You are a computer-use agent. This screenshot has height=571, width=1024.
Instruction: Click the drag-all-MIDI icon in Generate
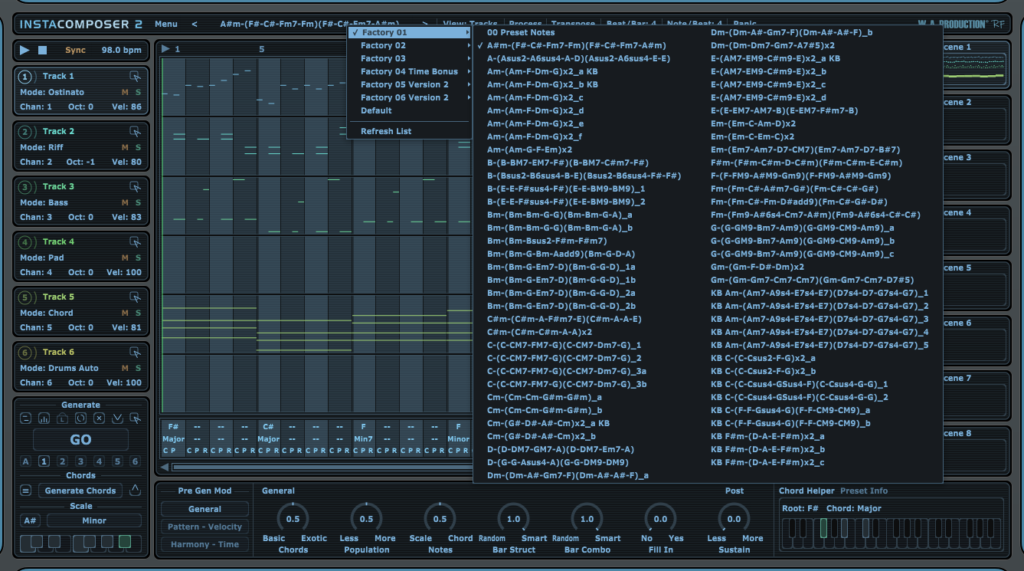pyautogui.click(x=135, y=418)
